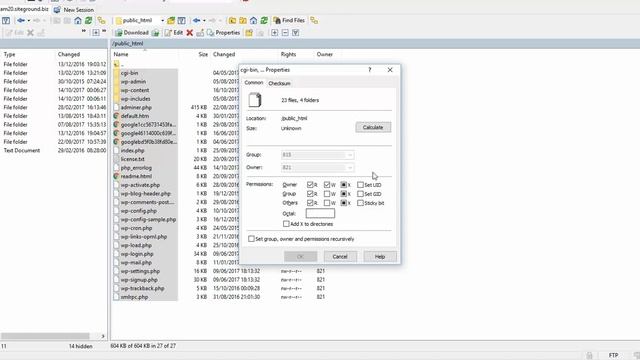Click the local panel filter icon

[x=6, y=20]
